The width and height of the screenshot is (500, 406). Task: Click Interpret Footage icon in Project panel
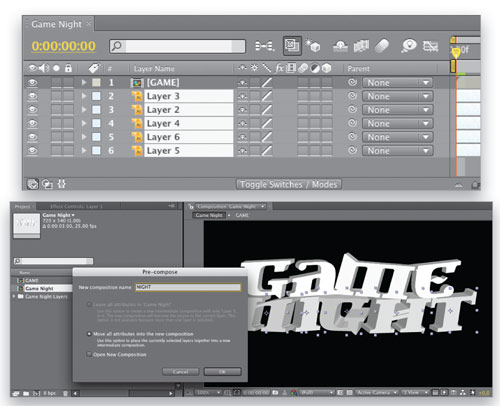15,393
